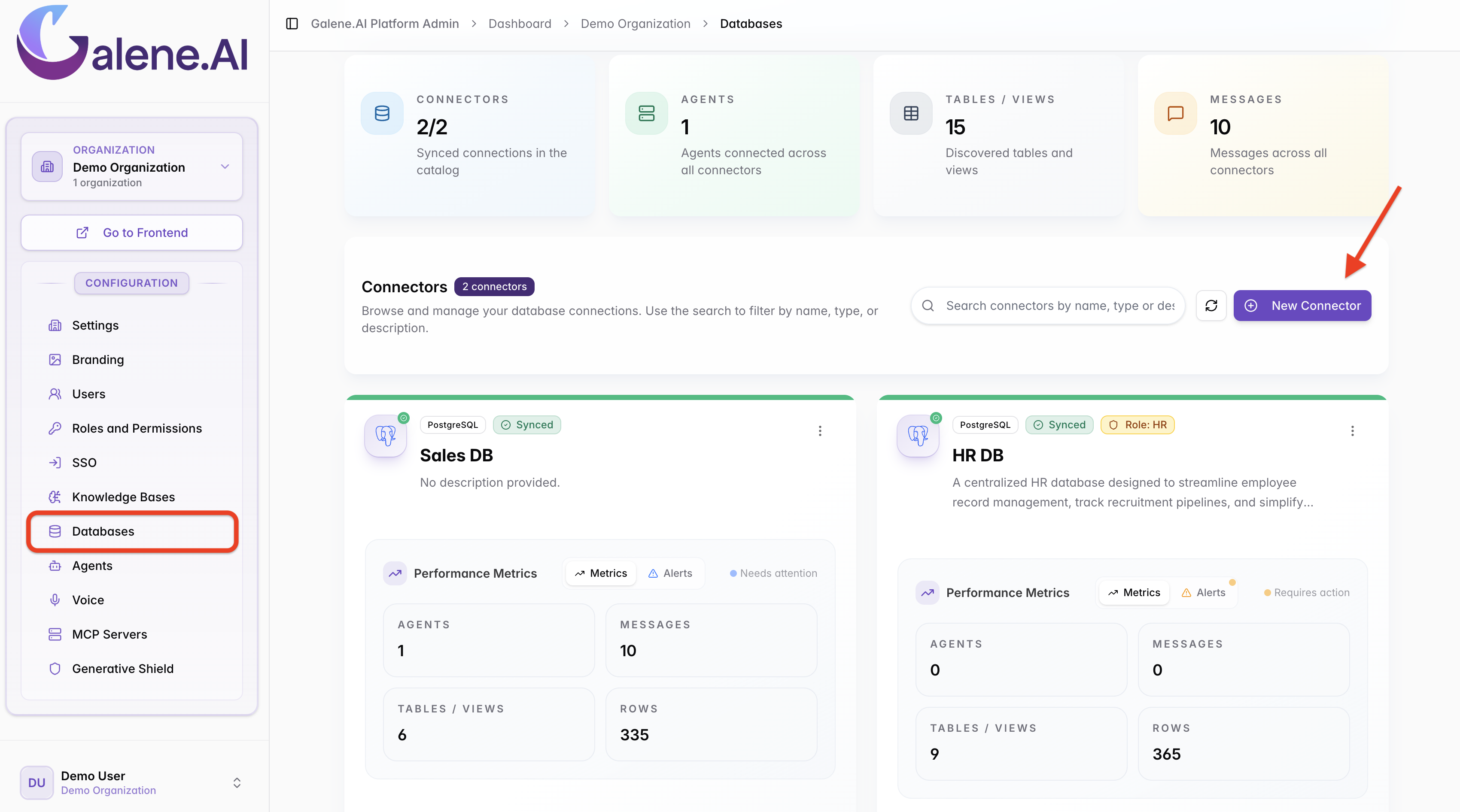This screenshot has height=812, width=1460.
Task: Open Generative Shield page
Action: (132, 669)
